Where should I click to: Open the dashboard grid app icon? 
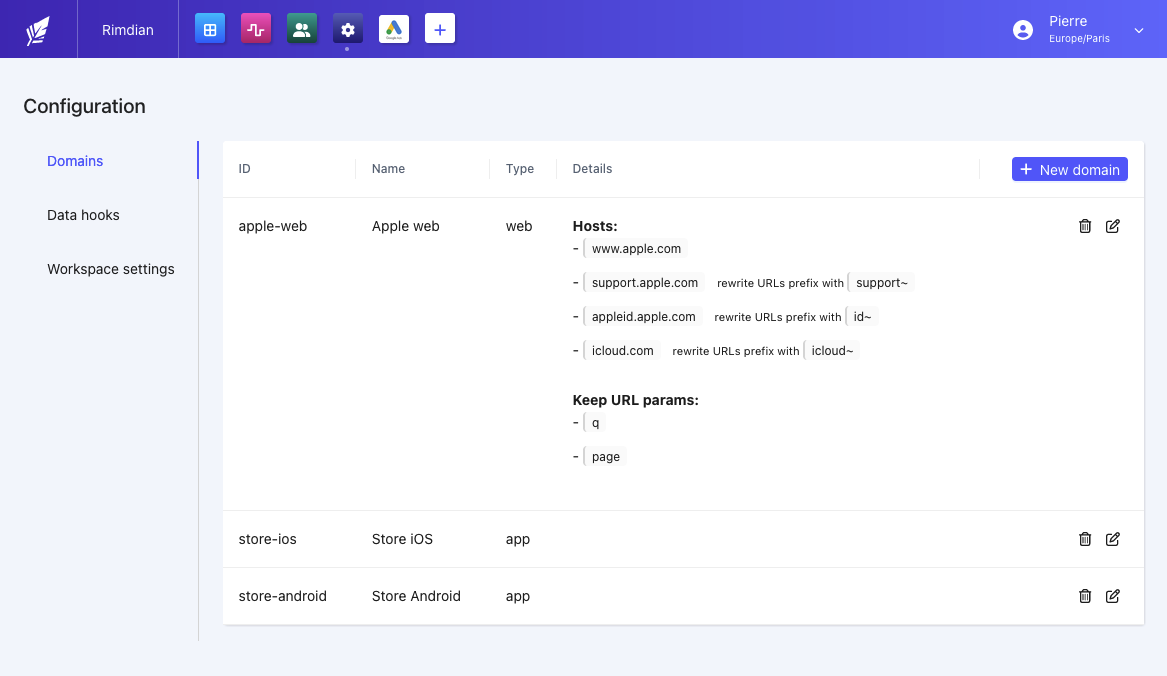tap(209, 29)
